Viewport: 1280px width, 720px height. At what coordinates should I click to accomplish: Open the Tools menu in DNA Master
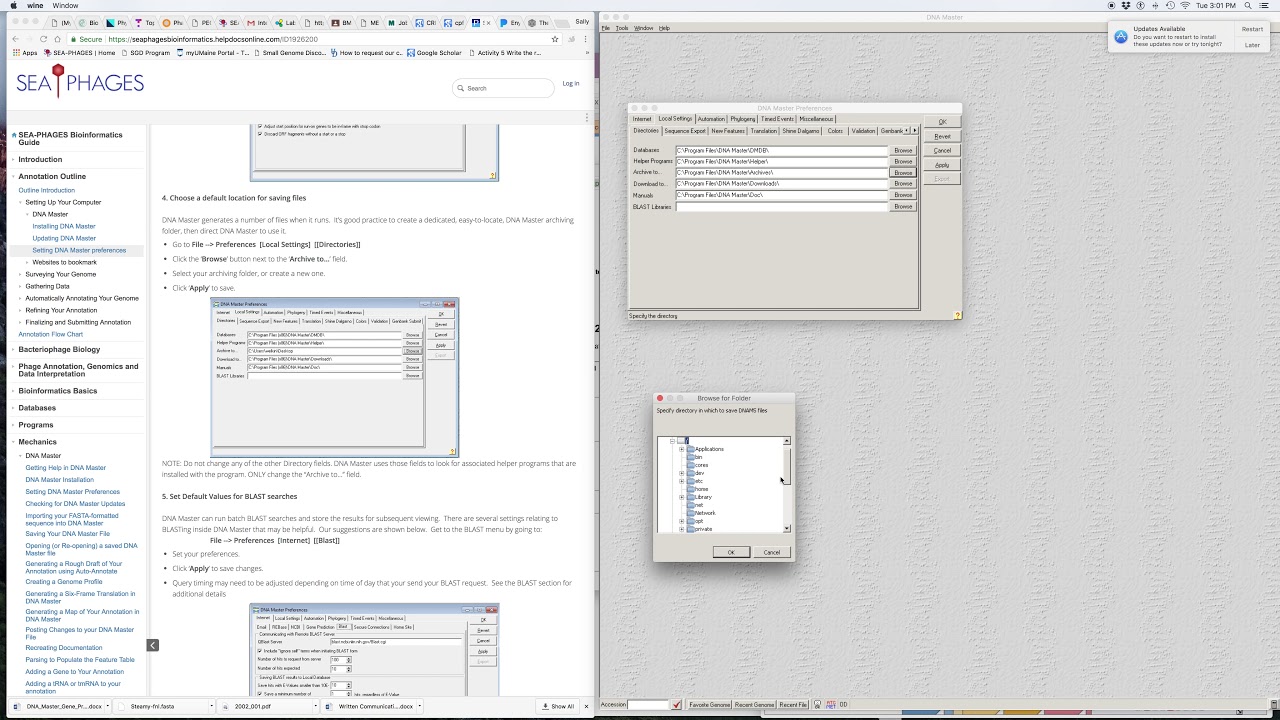point(622,28)
